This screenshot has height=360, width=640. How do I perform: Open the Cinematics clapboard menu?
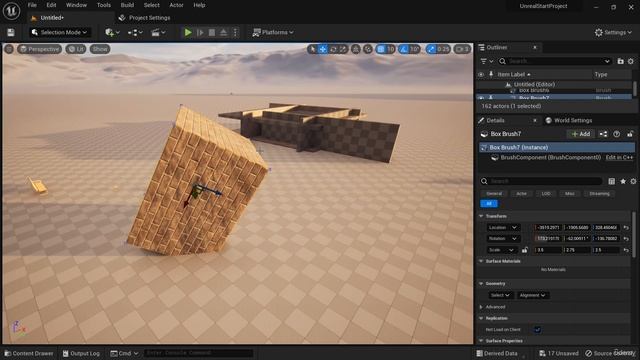pyautogui.click(x=158, y=32)
